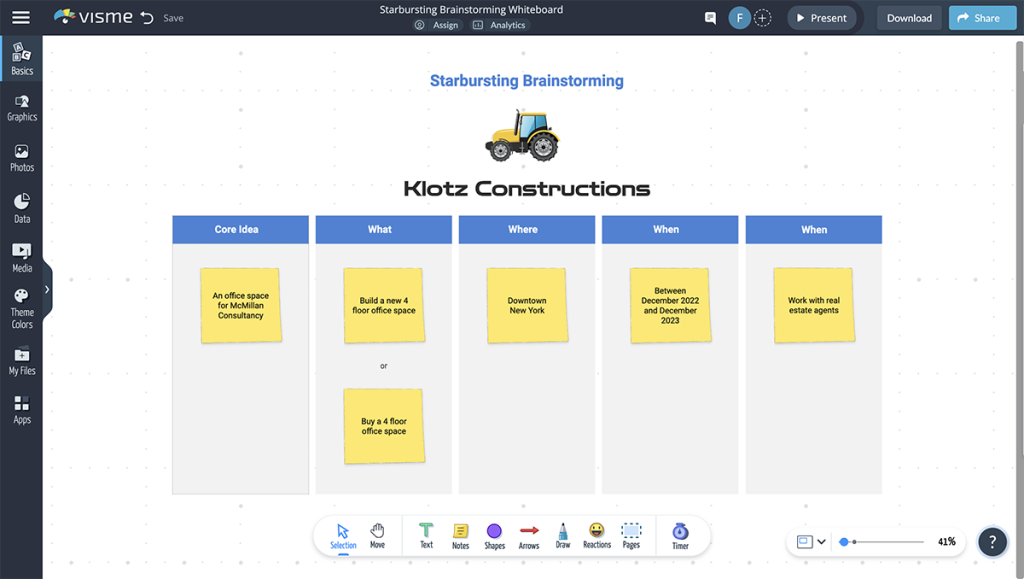This screenshot has height=579, width=1024.
Task: Open the Media panel
Action: point(21,257)
